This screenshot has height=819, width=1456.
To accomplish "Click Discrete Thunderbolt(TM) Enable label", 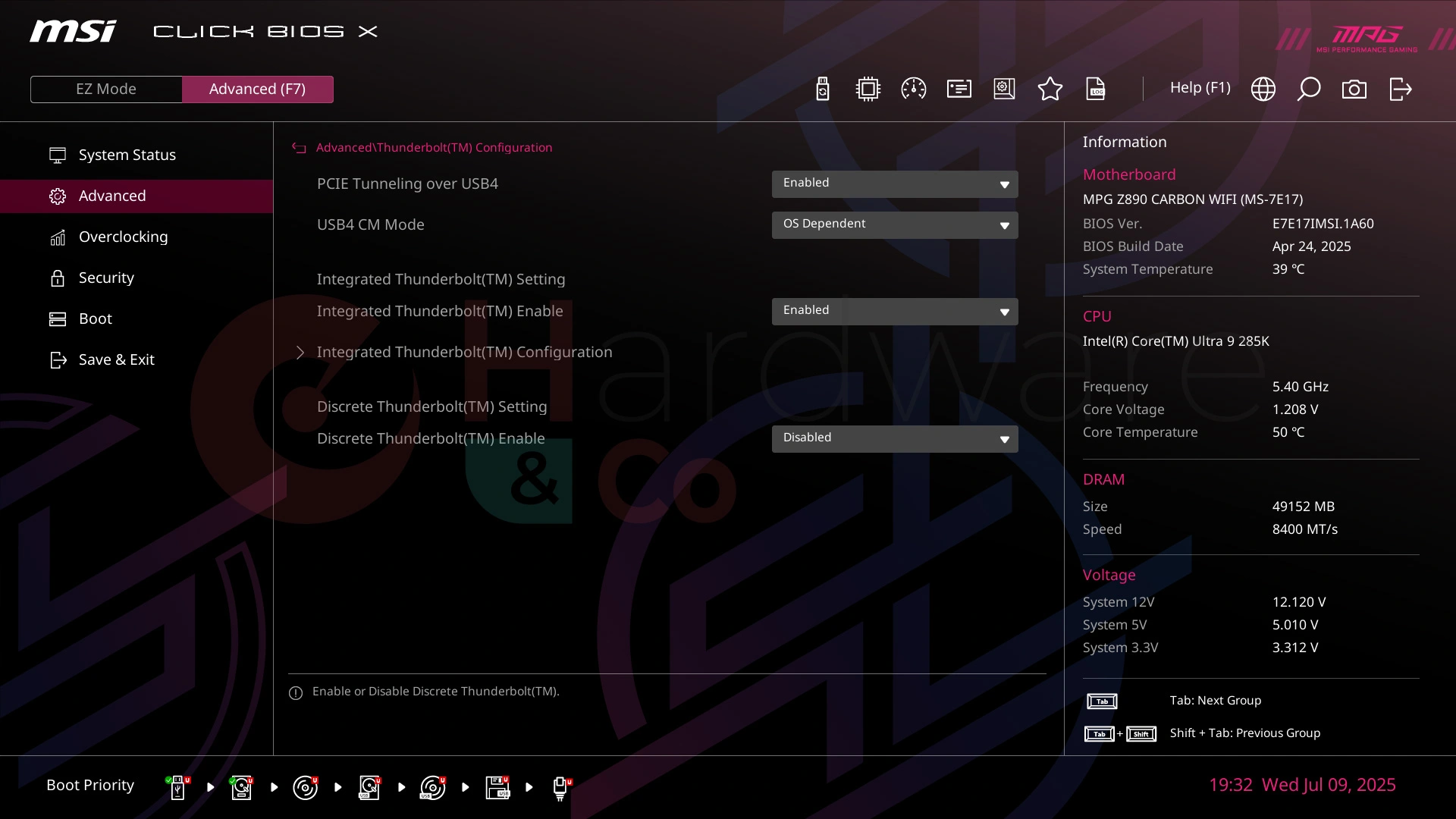I will [431, 438].
